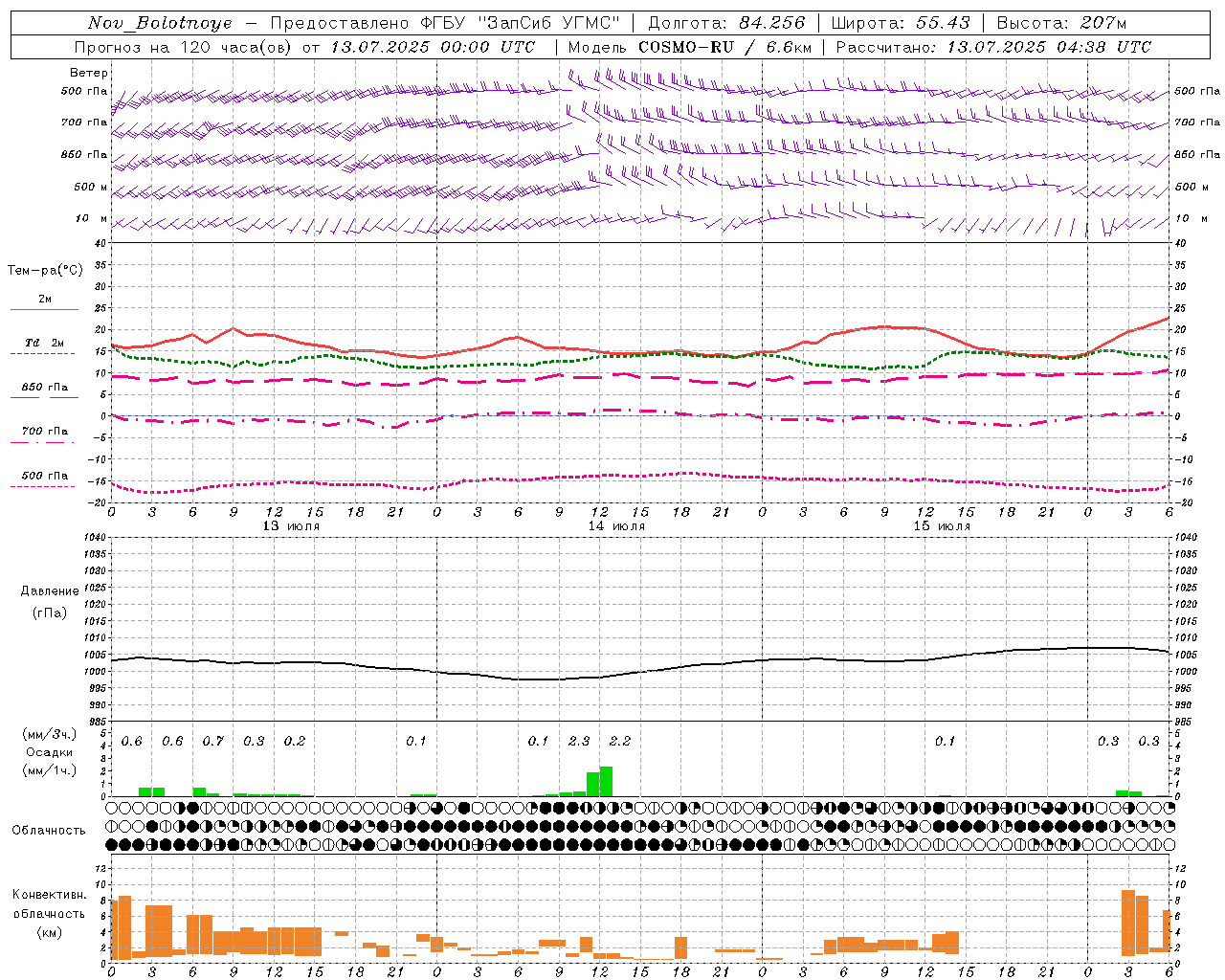1225x980 pixels.
Task: Click the Тем-ра(°C) axis title
Action: (45, 271)
